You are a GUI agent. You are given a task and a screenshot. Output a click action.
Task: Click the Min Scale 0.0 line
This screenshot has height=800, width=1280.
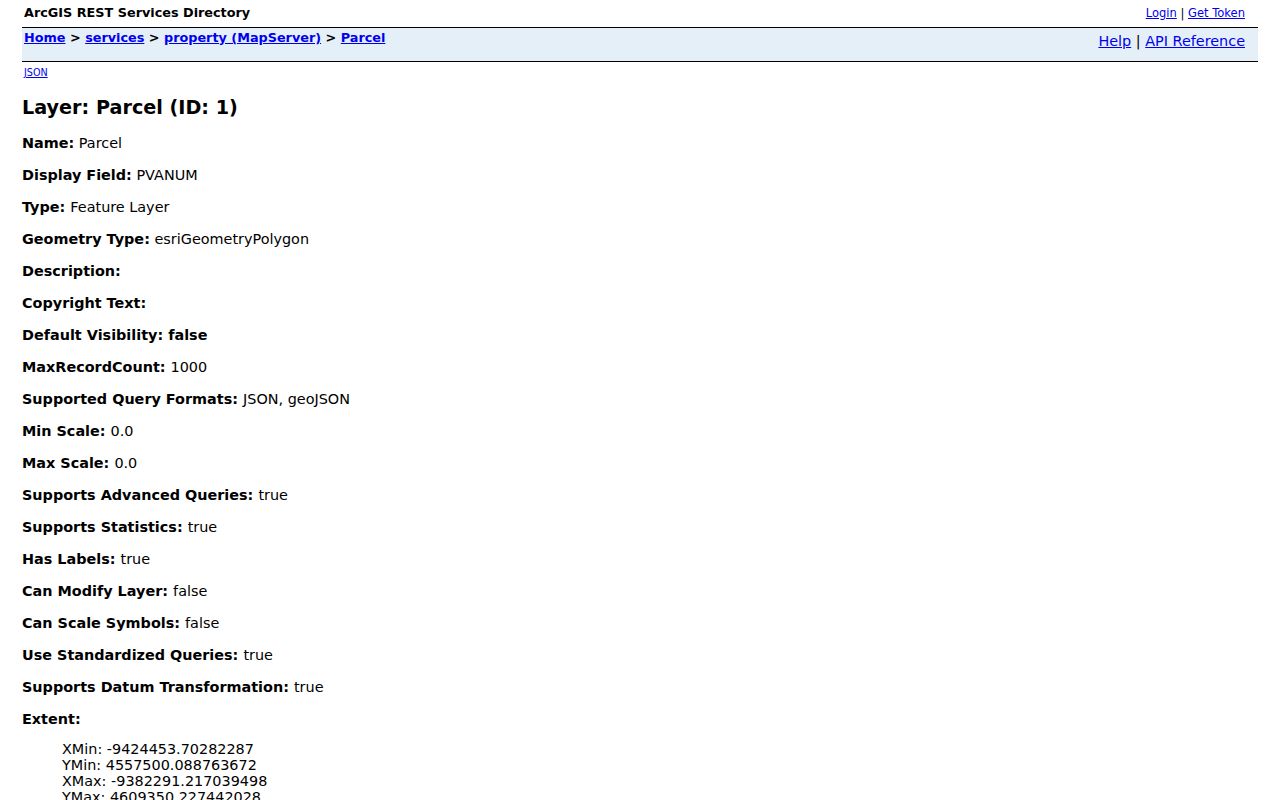coord(78,431)
